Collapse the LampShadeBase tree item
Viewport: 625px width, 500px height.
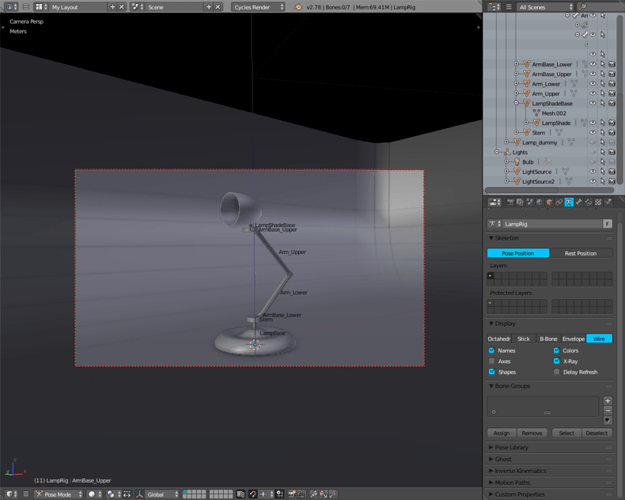[517, 103]
